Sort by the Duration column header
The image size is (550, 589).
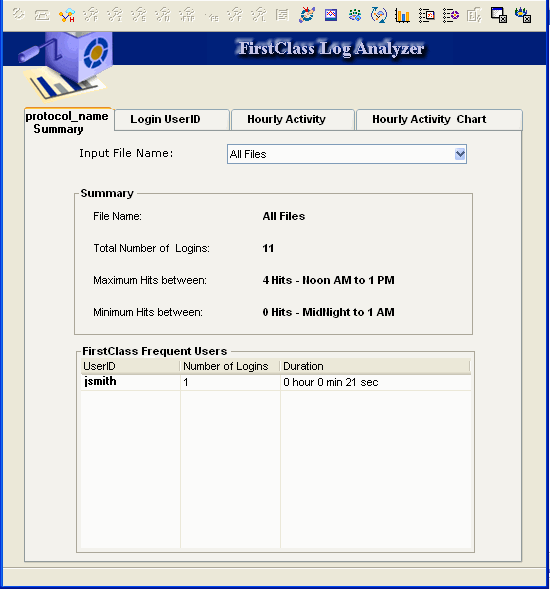pos(375,366)
